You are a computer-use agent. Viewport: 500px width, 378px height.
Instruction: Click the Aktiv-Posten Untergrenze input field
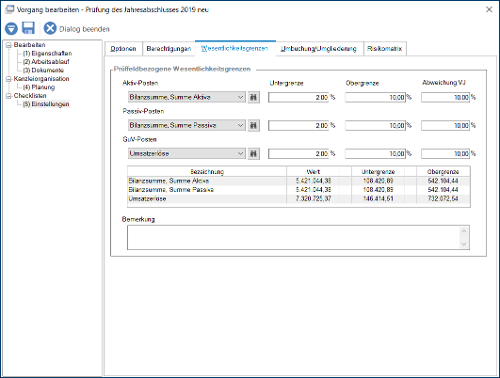tap(299, 97)
